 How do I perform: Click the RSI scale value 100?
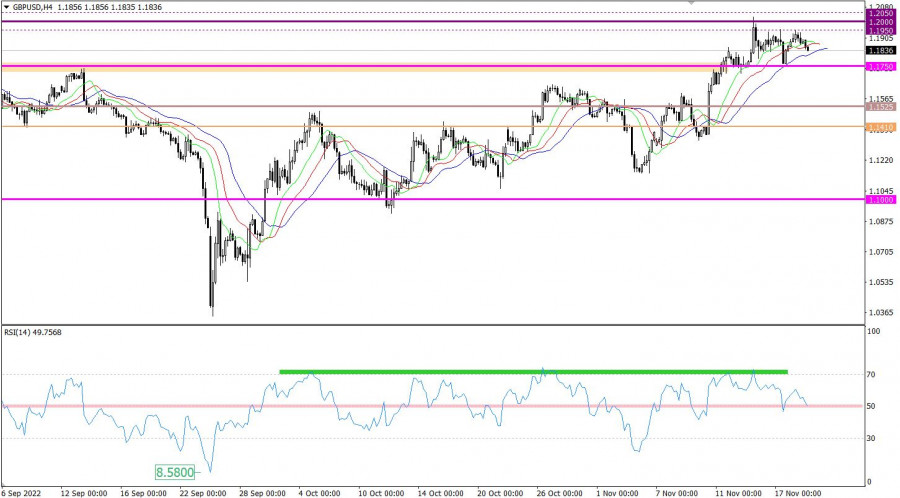point(874,332)
